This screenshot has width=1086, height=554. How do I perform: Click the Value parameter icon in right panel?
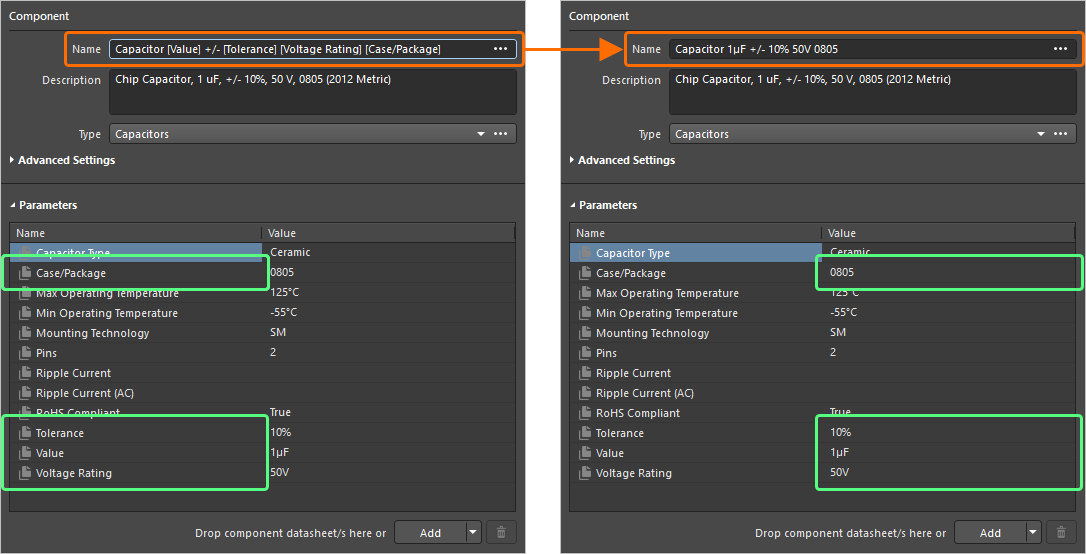click(585, 453)
